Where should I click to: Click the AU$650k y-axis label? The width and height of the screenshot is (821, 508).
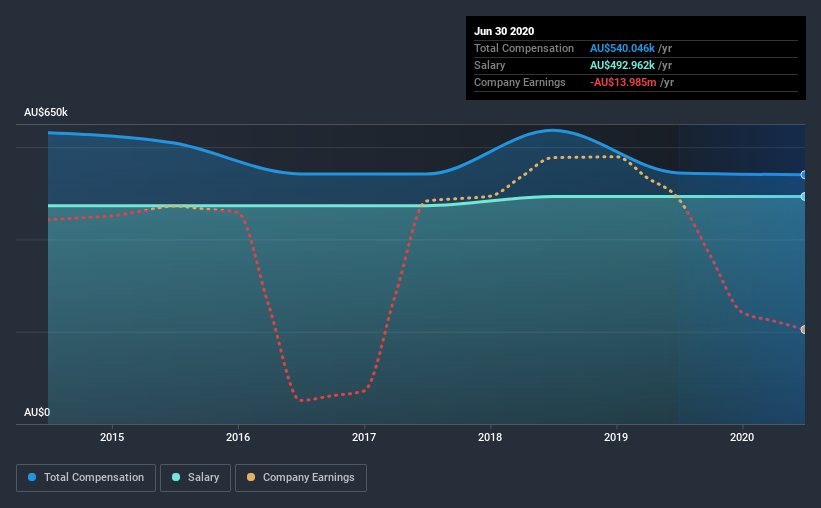click(x=46, y=112)
